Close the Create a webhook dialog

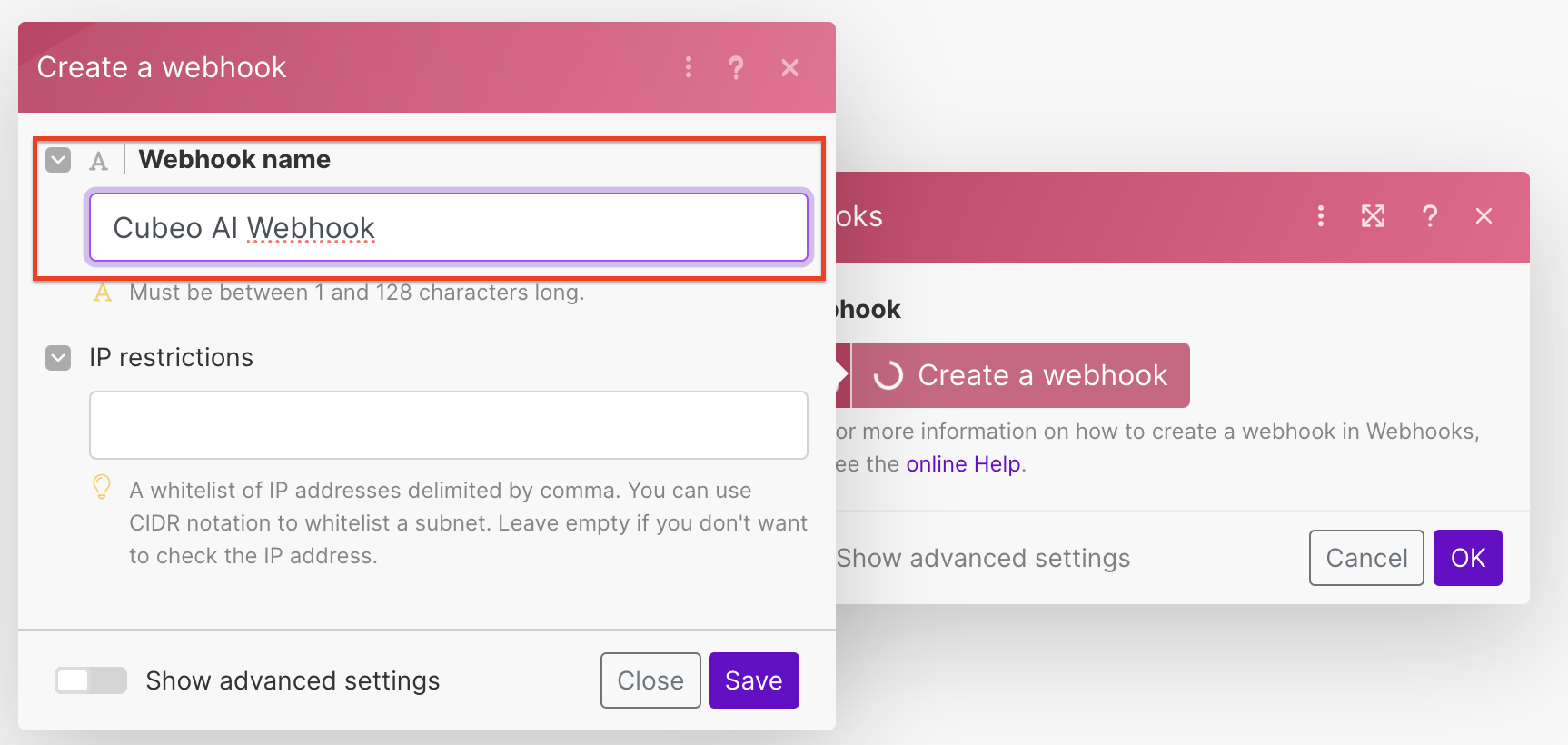(x=790, y=67)
